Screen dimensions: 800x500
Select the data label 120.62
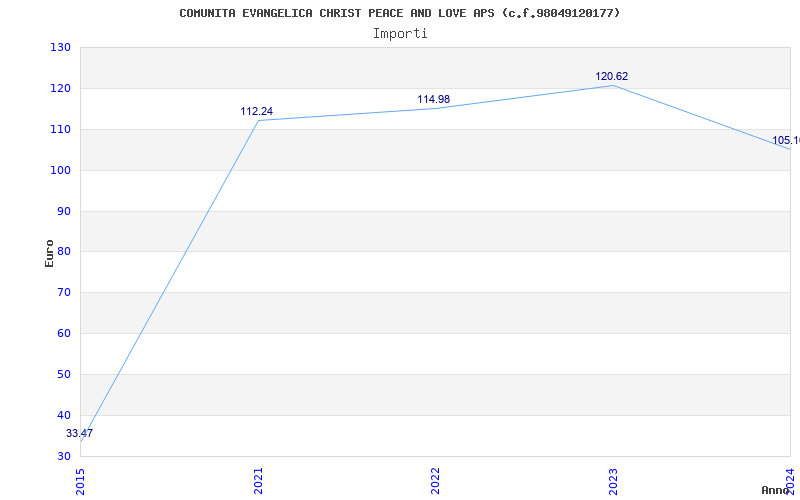tap(612, 77)
